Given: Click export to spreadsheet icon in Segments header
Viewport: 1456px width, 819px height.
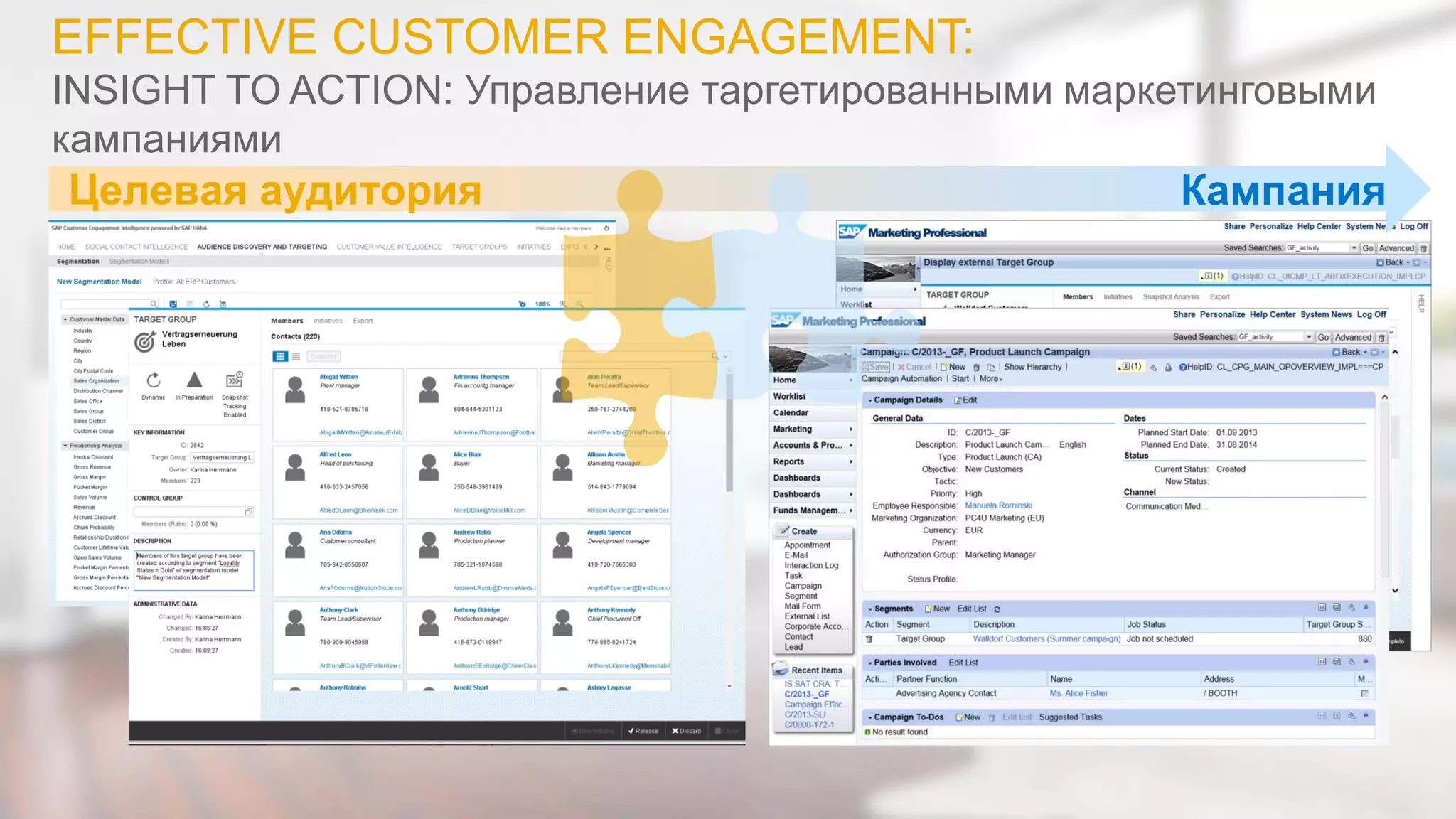Looking at the screenshot, I should 1337,608.
